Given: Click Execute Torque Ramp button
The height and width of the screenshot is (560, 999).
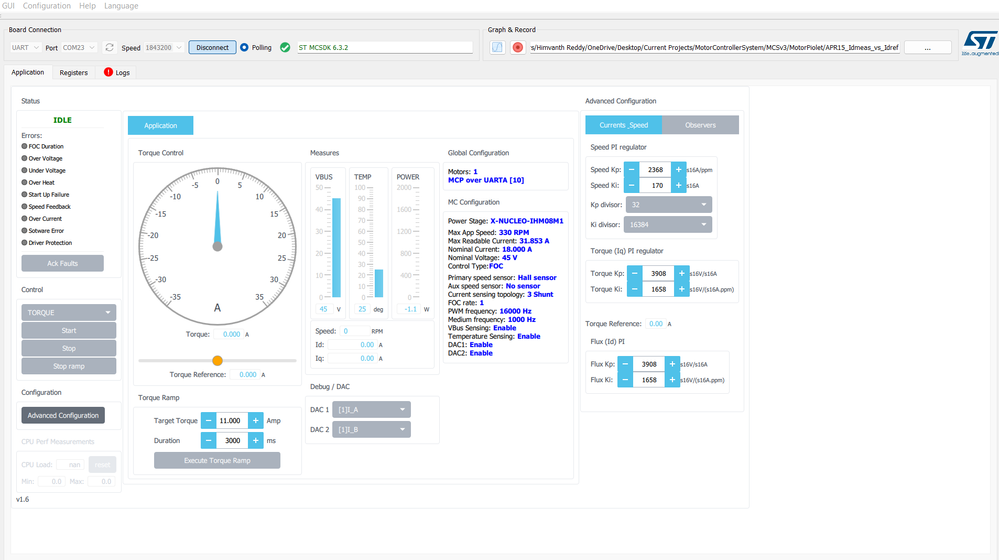Looking at the screenshot, I should [217, 461].
